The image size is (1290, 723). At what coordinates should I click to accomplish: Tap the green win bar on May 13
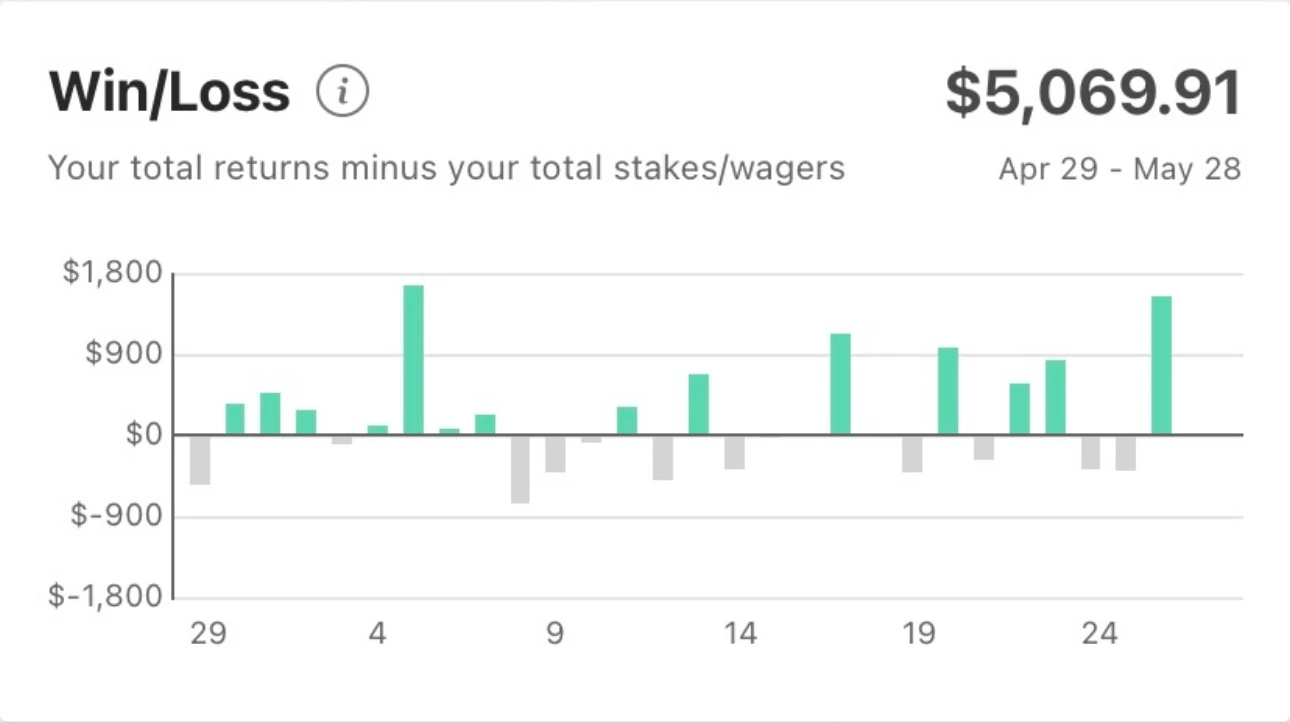point(698,404)
